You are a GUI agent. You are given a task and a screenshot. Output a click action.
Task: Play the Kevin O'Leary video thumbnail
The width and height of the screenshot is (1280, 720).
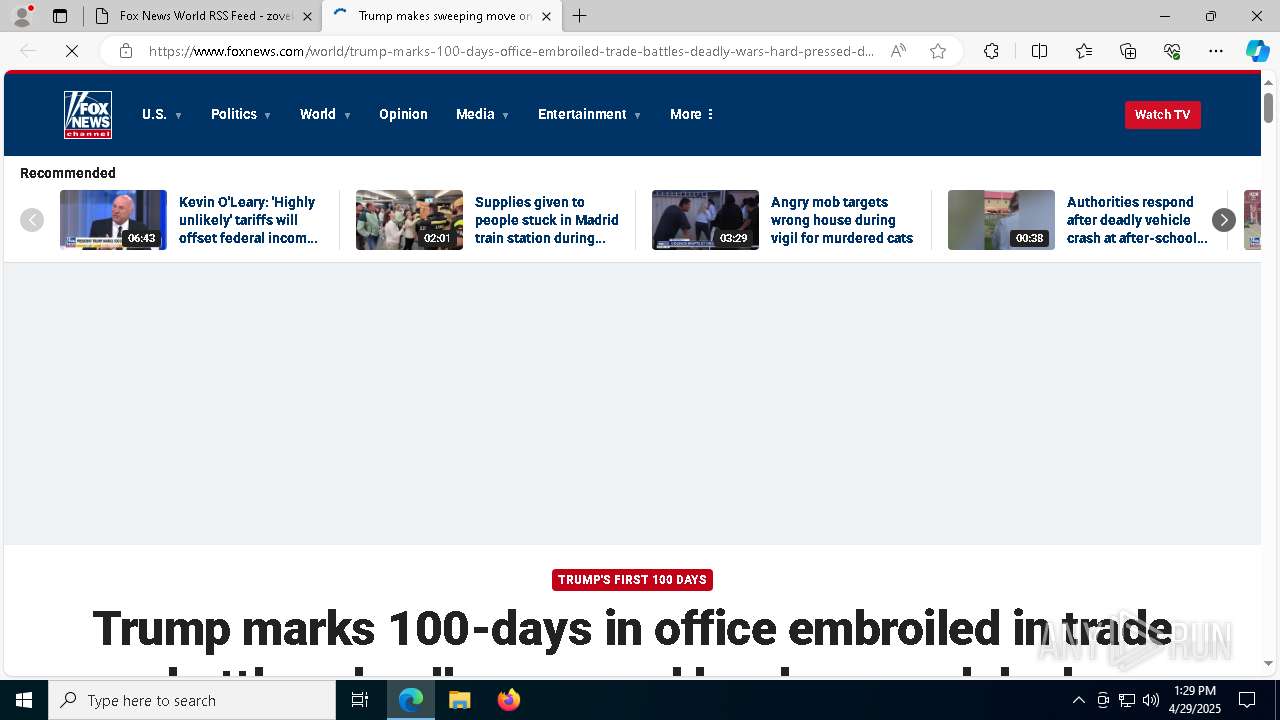click(113, 220)
